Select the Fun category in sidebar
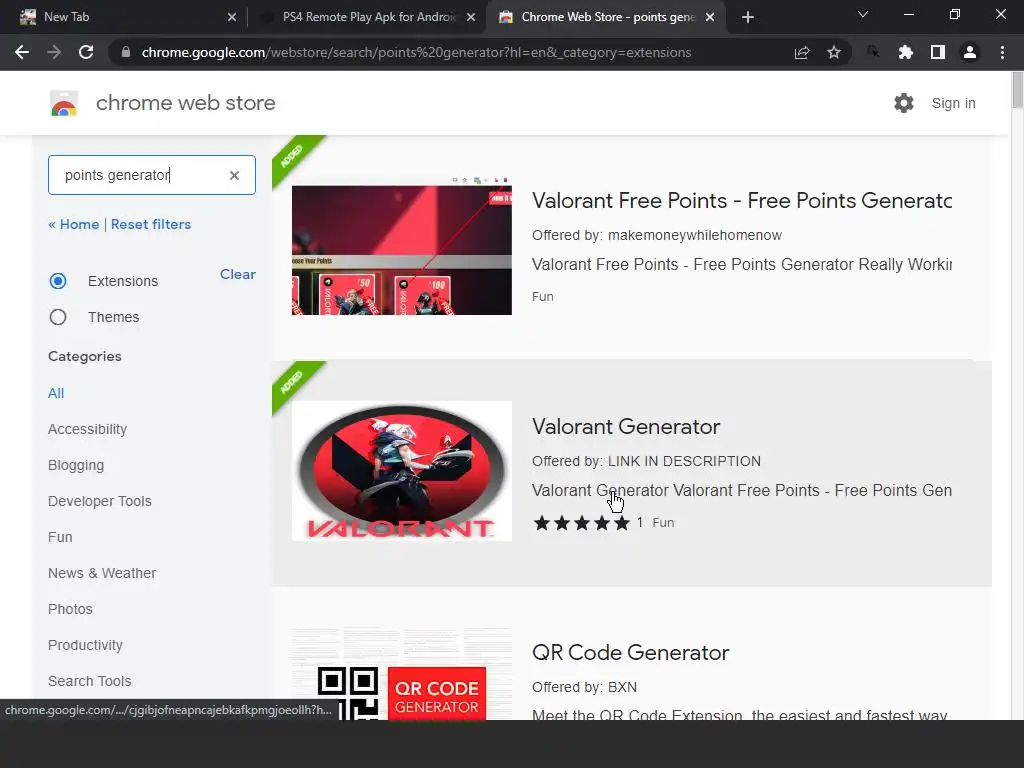The width and height of the screenshot is (1024, 768). point(60,537)
